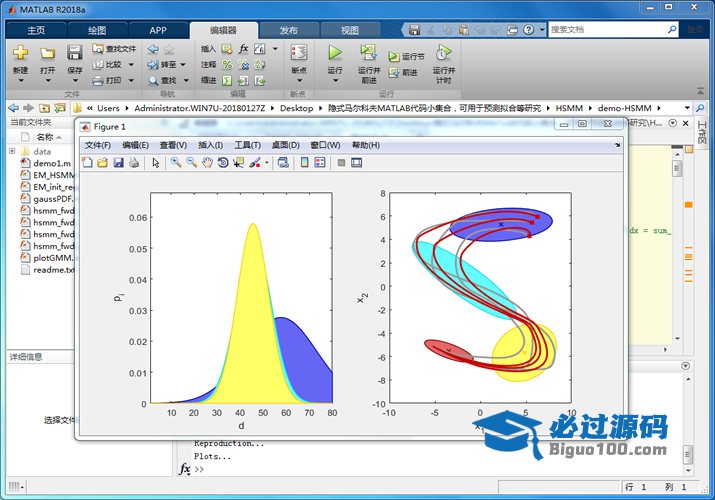Activate the Zoom Out tool

click(x=192, y=163)
